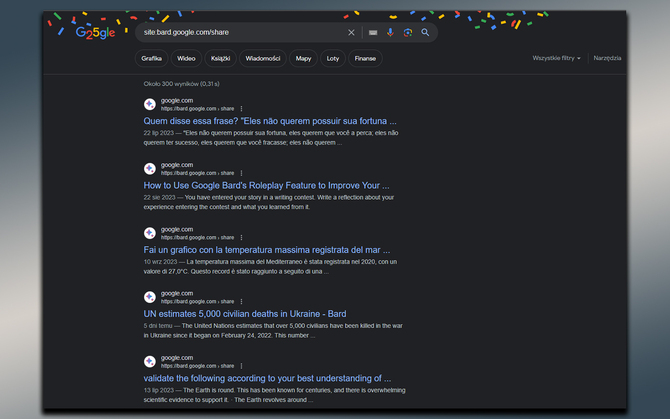Select the Finanse filter tab

point(365,59)
